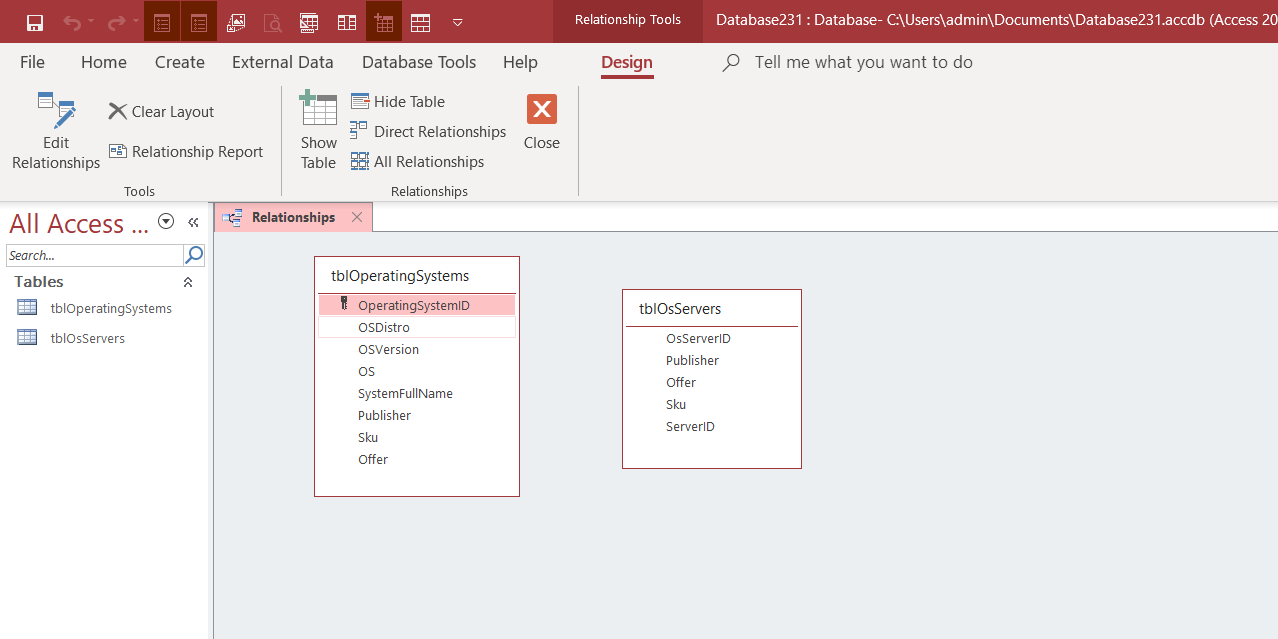Select the SystemFullName field
Viewport: 1278px width, 639px height.
417,393
